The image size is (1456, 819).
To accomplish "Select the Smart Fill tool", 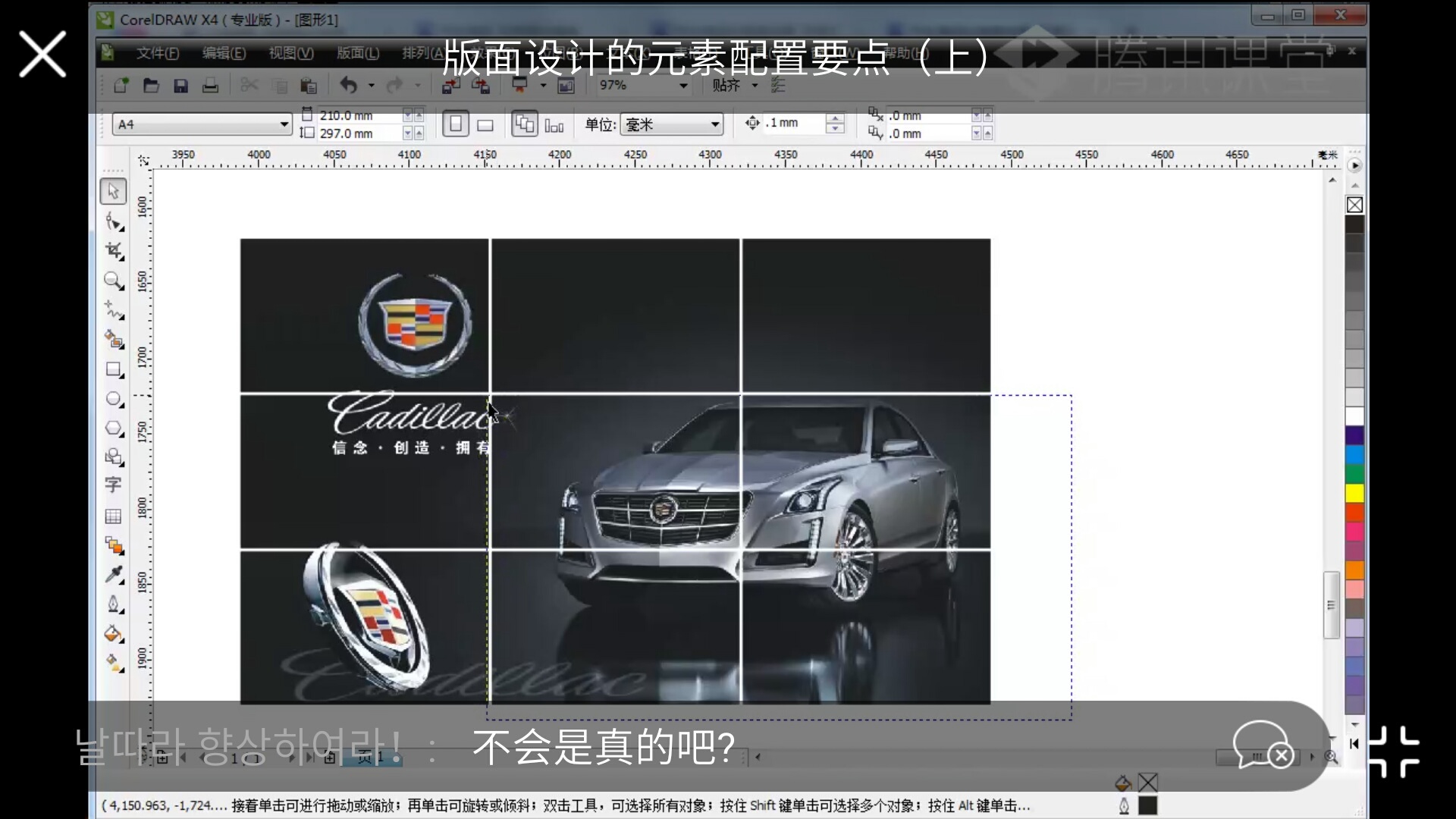I will (x=114, y=340).
